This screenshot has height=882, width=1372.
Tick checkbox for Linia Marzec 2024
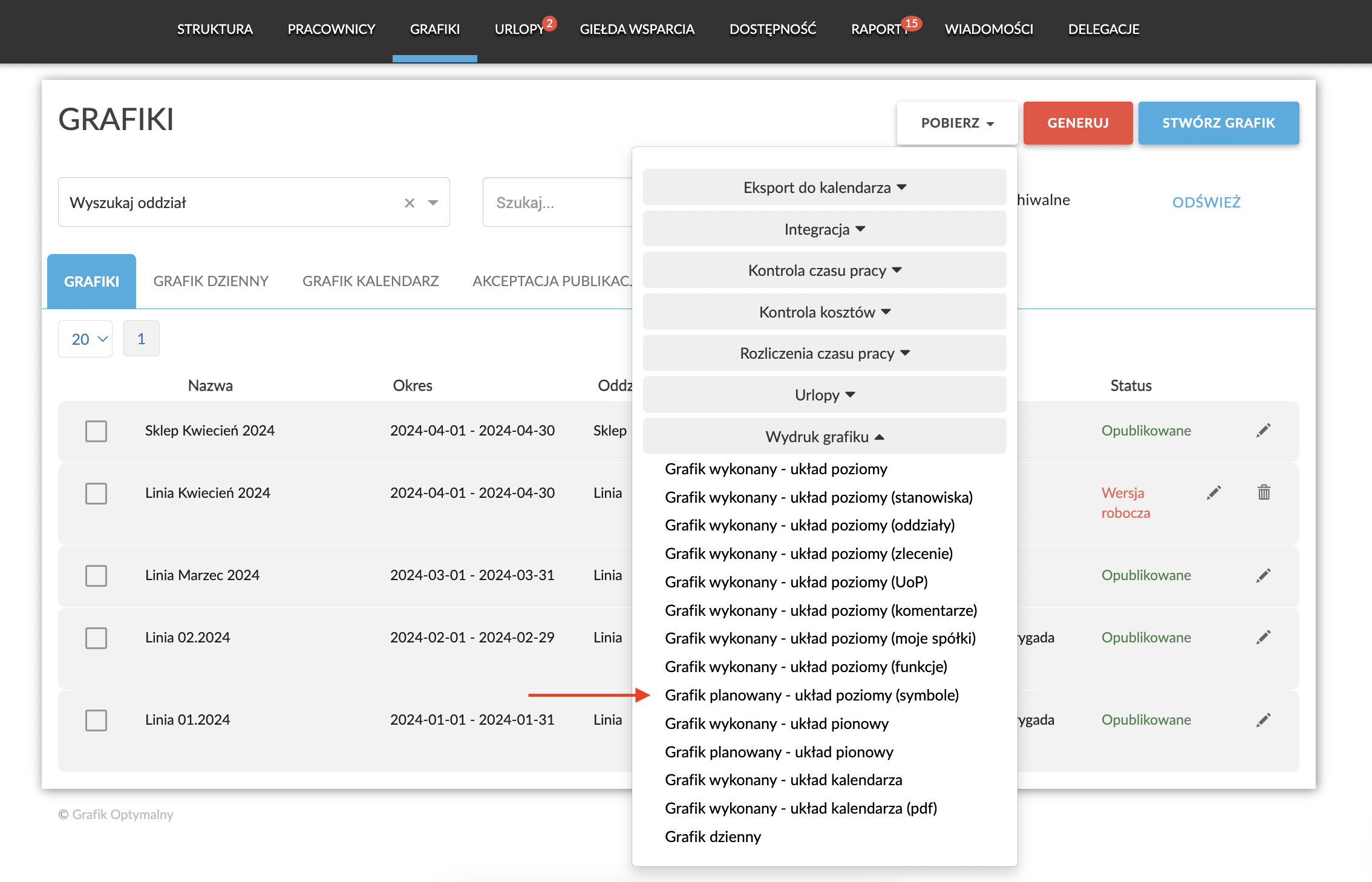pos(96,576)
